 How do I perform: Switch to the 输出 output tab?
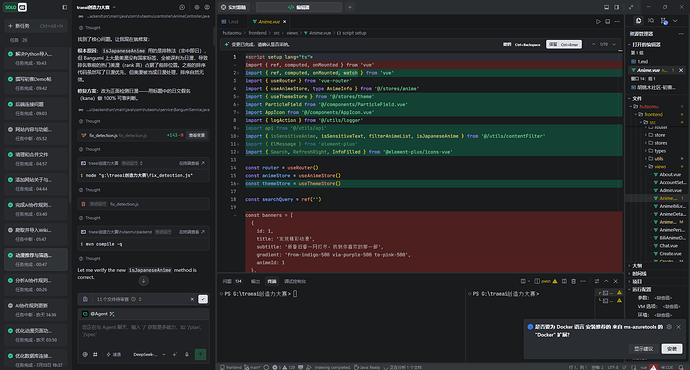pos(255,281)
